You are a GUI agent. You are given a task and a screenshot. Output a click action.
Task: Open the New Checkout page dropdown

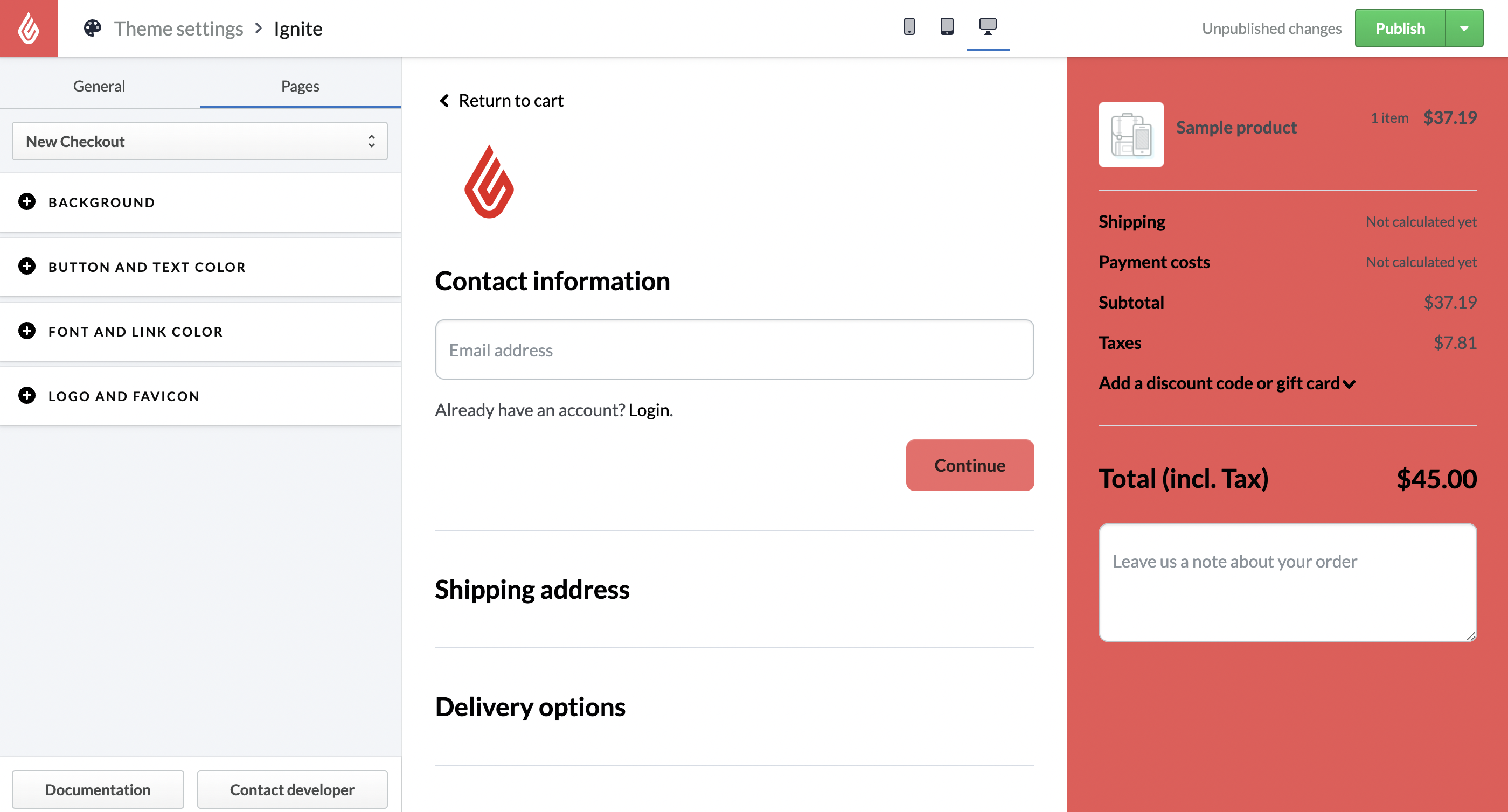tap(198, 140)
